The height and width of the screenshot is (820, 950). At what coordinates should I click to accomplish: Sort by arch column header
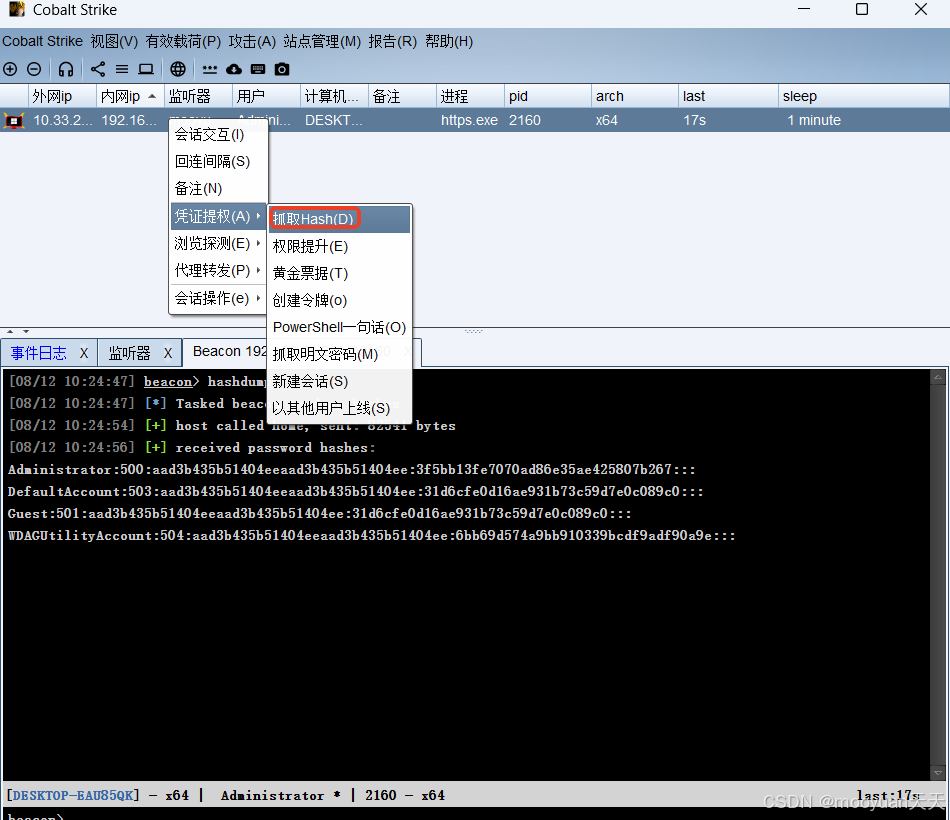coord(634,96)
